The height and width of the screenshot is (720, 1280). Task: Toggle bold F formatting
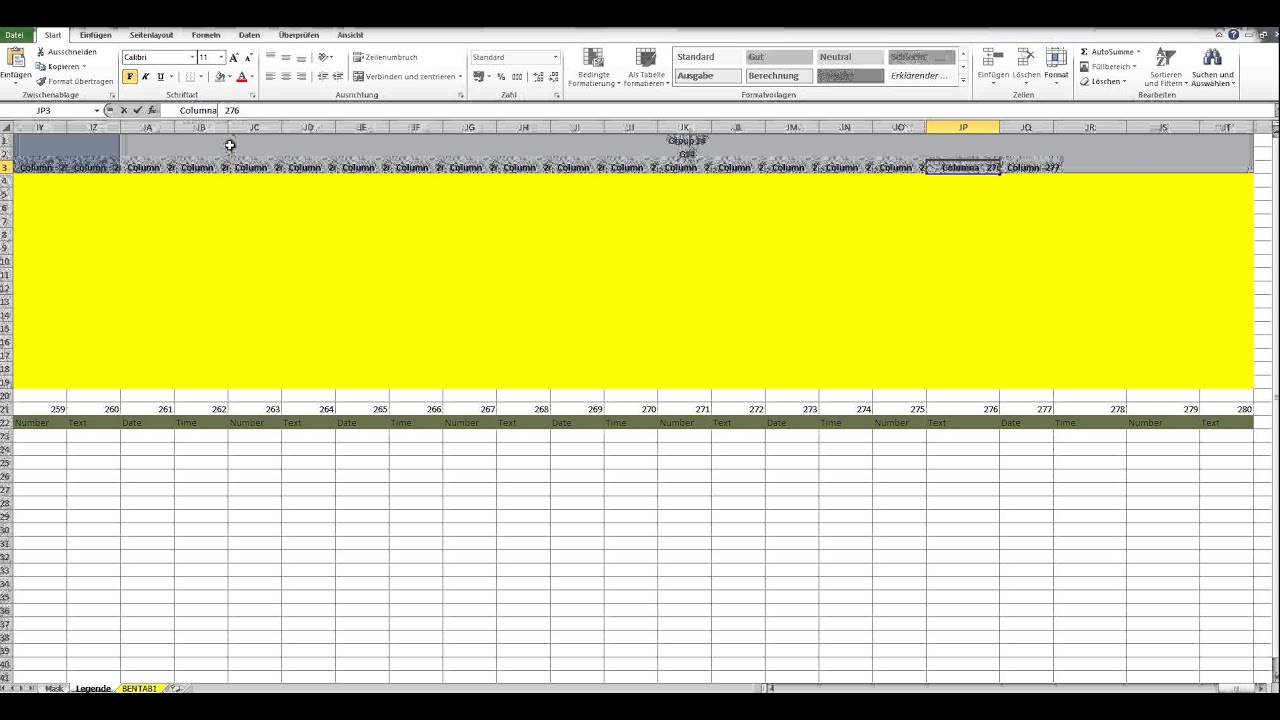[x=130, y=76]
